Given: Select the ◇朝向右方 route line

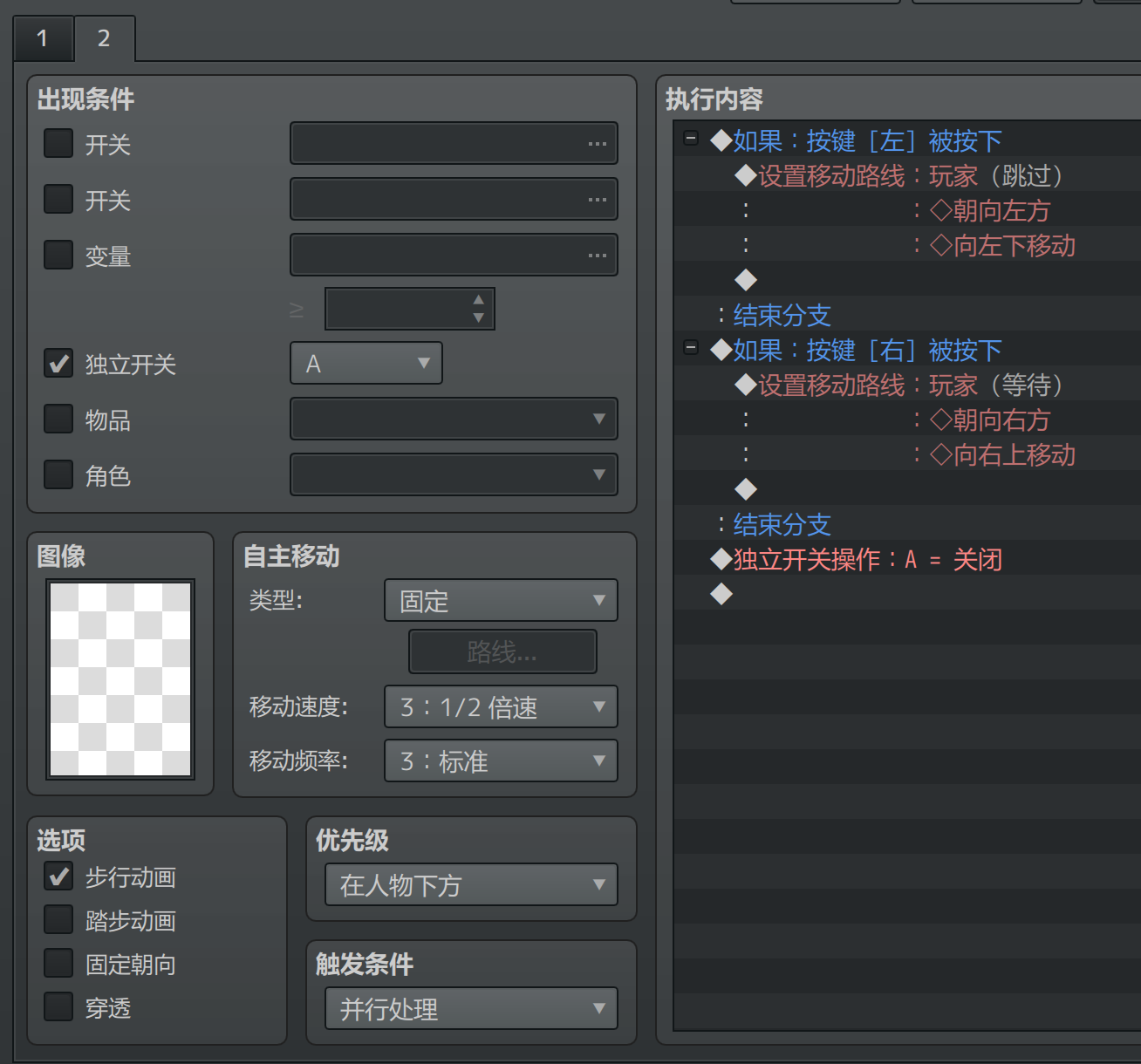Looking at the screenshot, I should click(989, 419).
